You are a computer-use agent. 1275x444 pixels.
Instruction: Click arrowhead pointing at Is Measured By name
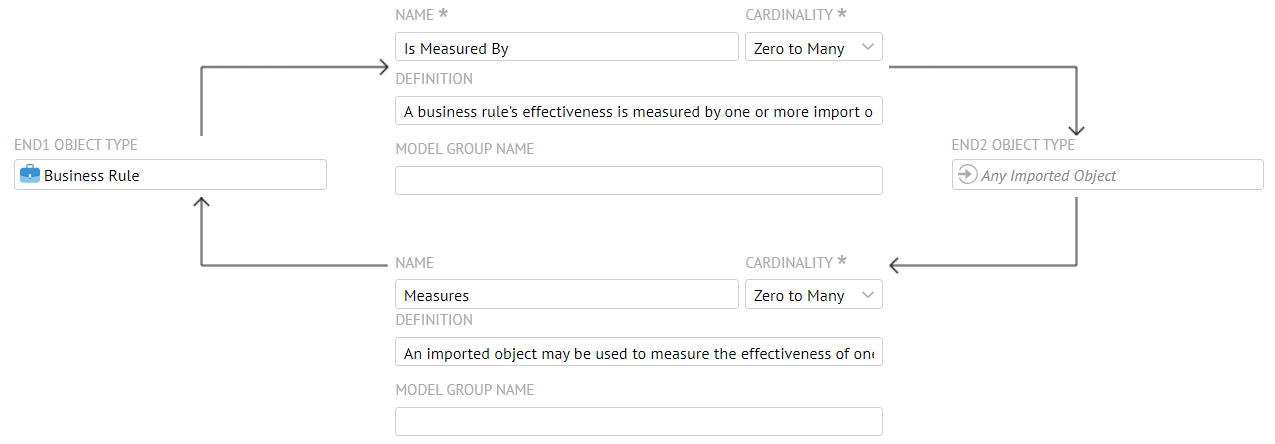tap(383, 67)
